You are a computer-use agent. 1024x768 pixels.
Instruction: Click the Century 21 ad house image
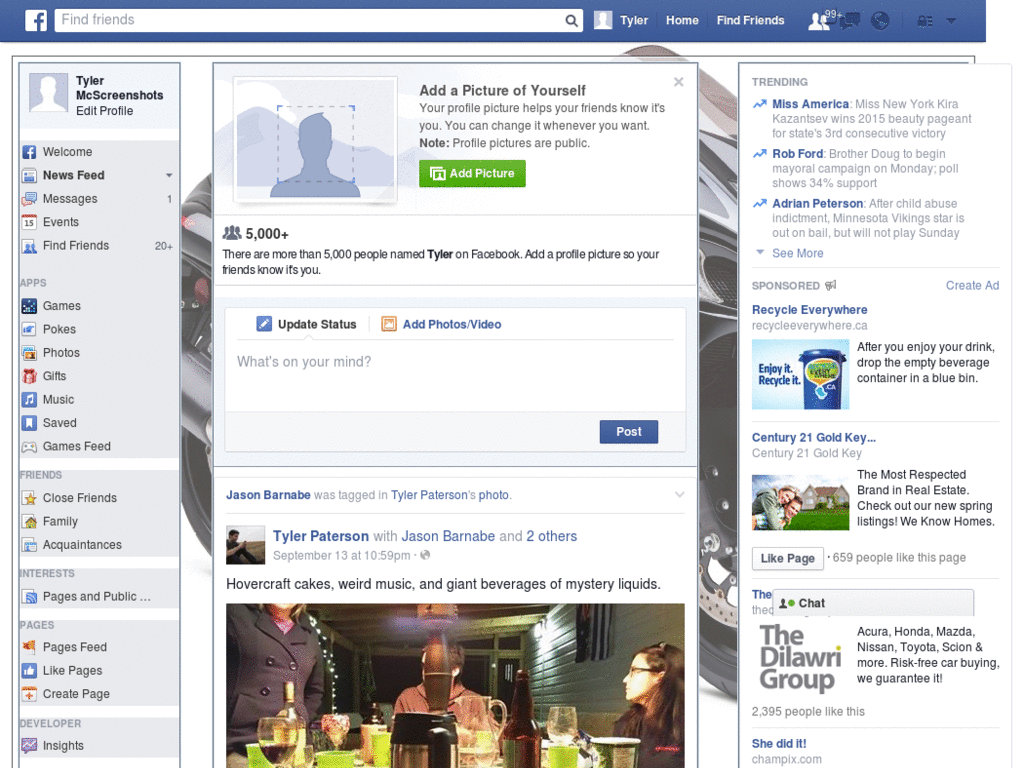click(801, 503)
